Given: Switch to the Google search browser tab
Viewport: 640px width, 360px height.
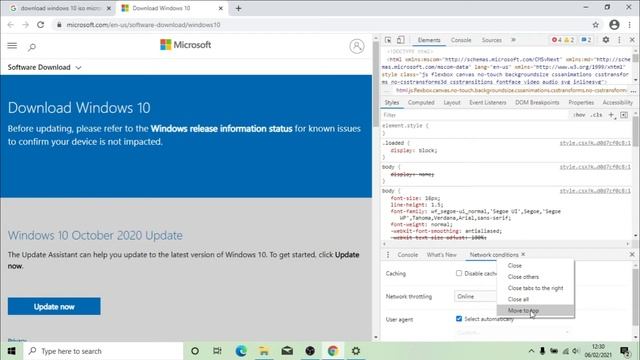Looking at the screenshot, I should click(60, 8).
